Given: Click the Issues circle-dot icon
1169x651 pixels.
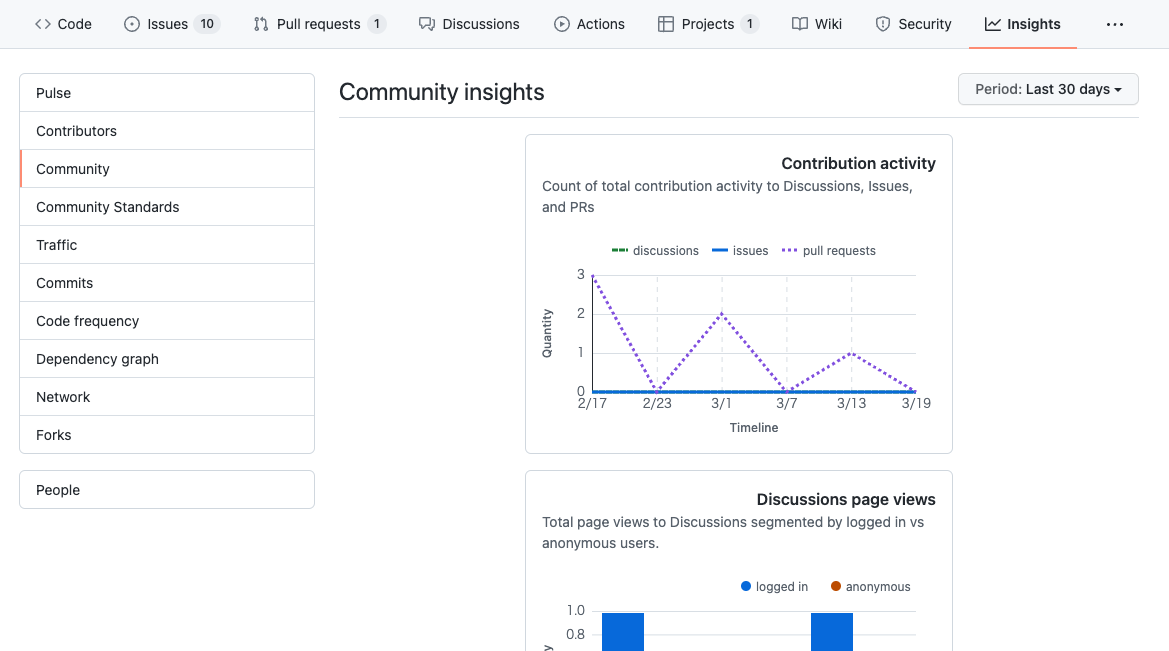Looking at the screenshot, I should (132, 24).
